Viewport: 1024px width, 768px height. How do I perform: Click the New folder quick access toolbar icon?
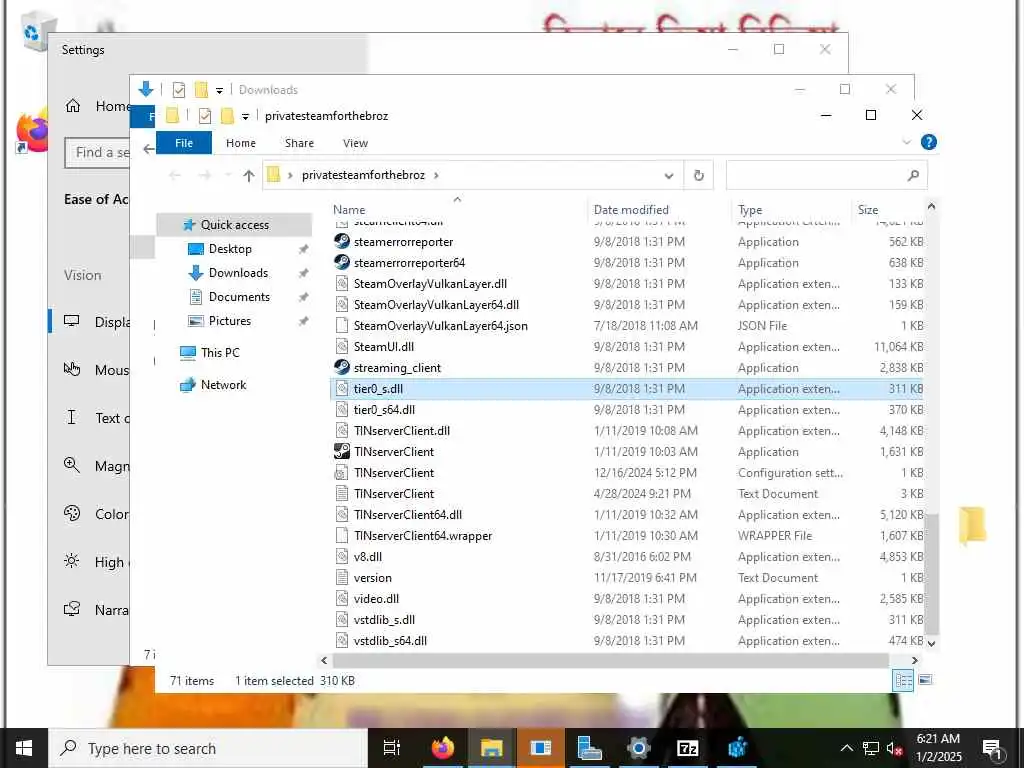pos(227,116)
